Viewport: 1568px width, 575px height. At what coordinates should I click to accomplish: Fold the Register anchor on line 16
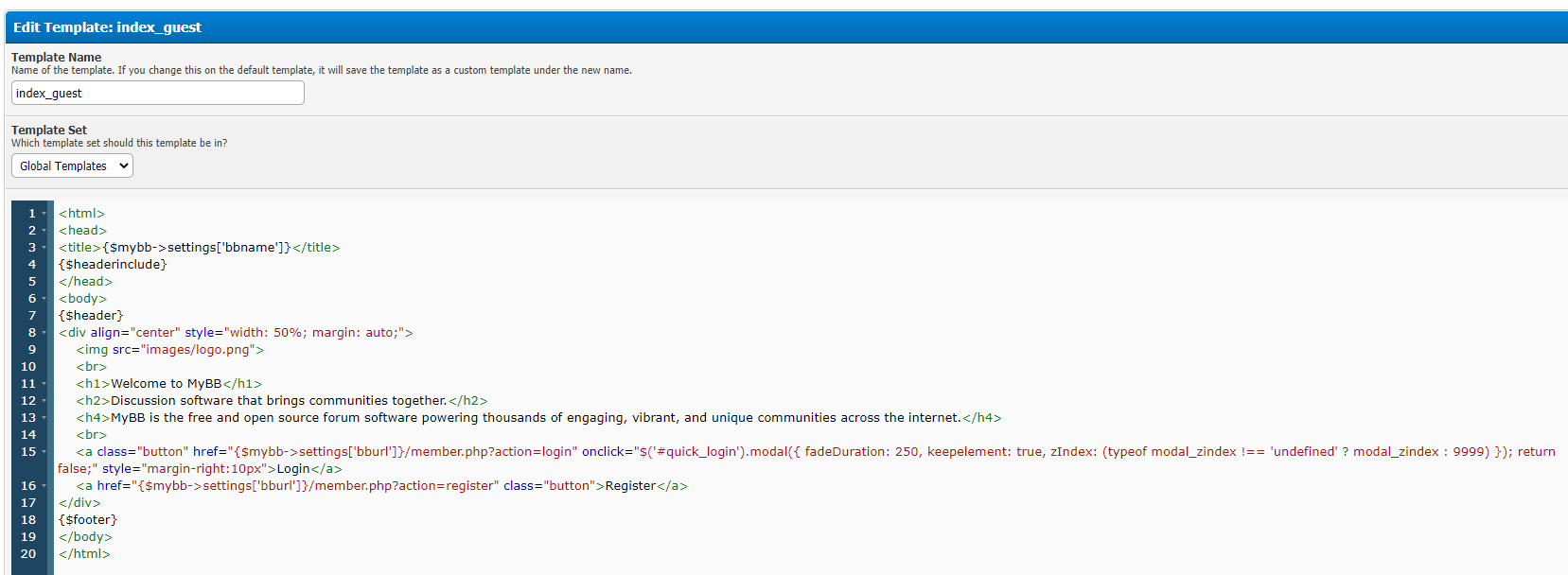44,486
